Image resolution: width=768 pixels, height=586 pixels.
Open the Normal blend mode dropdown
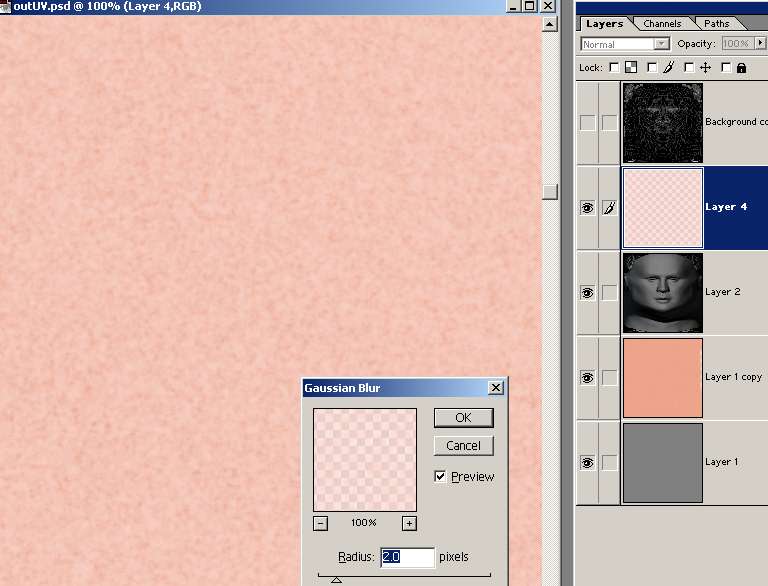point(661,44)
